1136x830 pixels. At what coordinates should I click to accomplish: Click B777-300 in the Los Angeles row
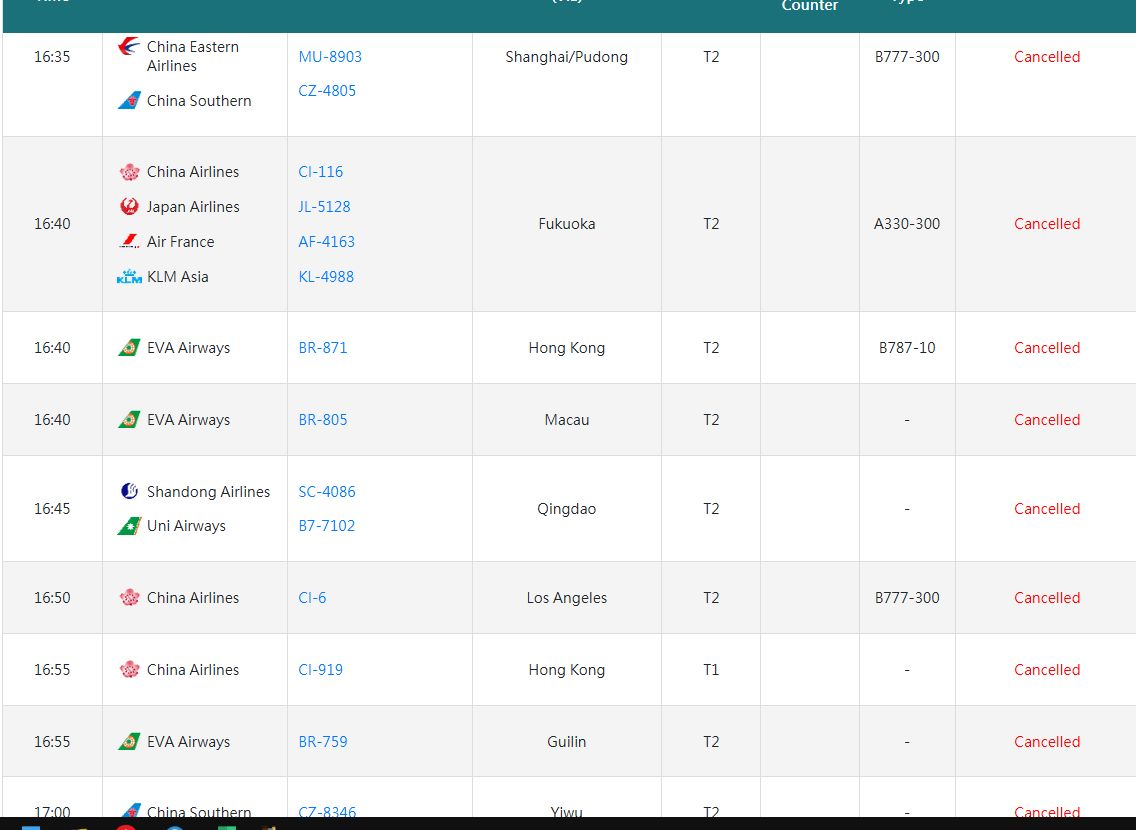tap(906, 598)
